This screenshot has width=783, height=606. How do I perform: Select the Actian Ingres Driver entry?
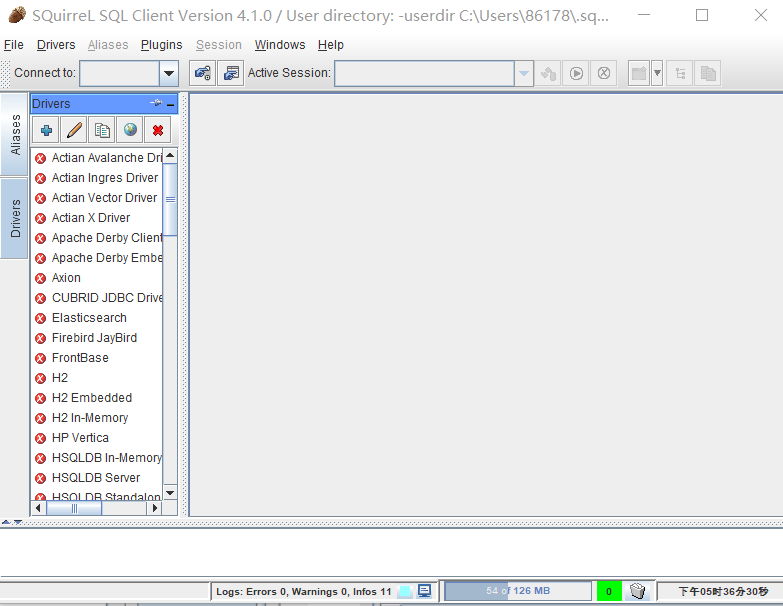point(98,178)
